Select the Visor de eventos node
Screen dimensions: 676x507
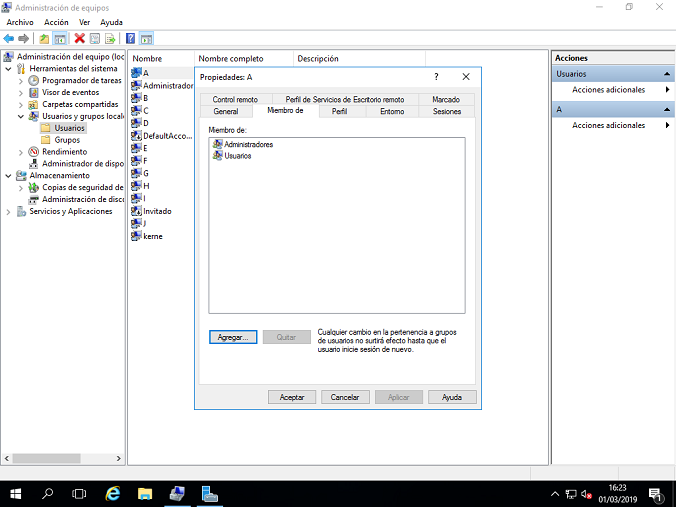[70, 92]
